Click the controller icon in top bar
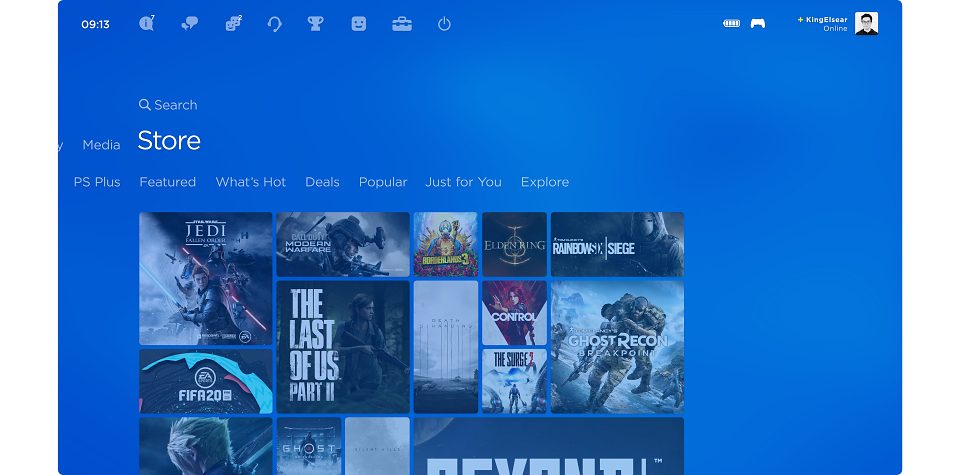This screenshot has height=475, width=960. (x=758, y=23)
